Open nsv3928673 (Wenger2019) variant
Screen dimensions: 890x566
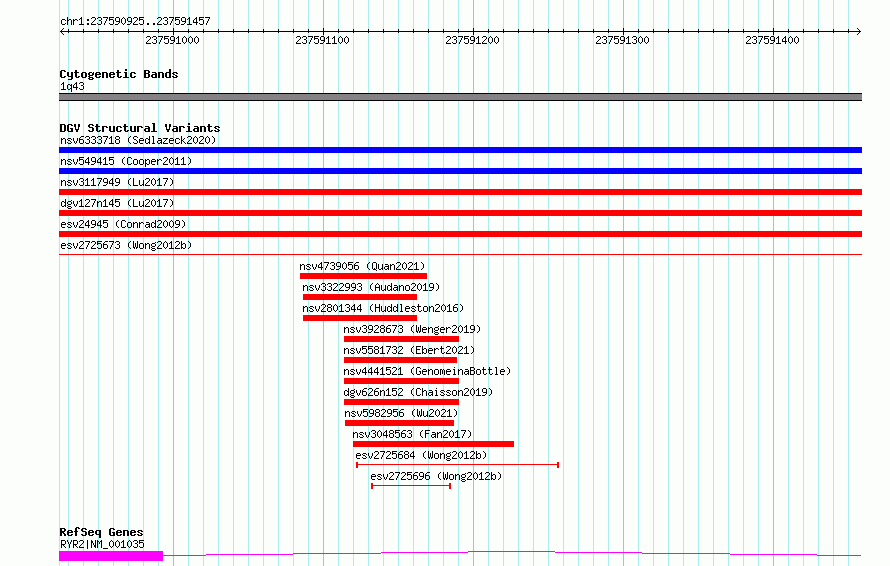click(412, 329)
